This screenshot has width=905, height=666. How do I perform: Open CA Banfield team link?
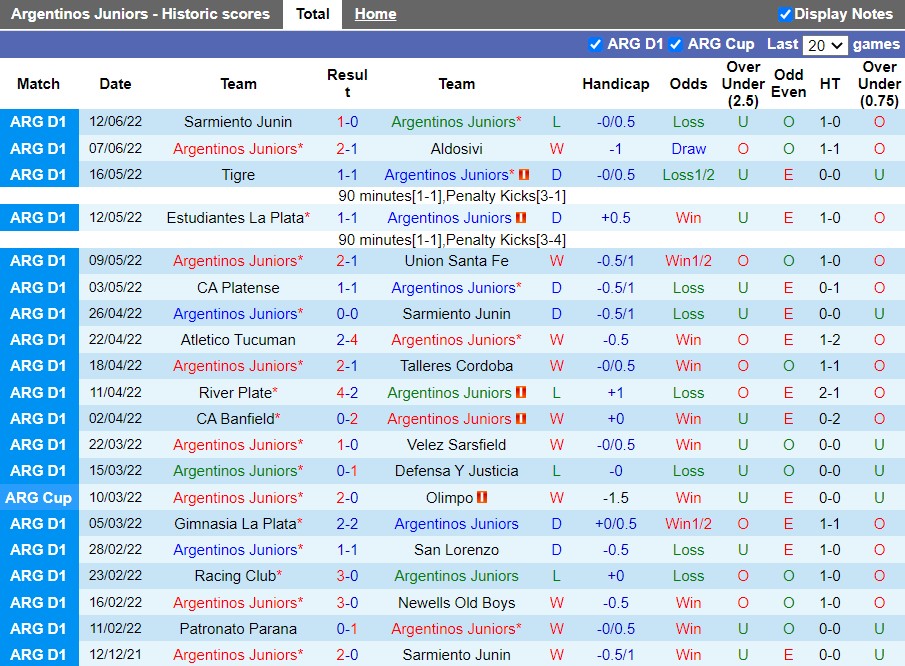coord(235,418)
